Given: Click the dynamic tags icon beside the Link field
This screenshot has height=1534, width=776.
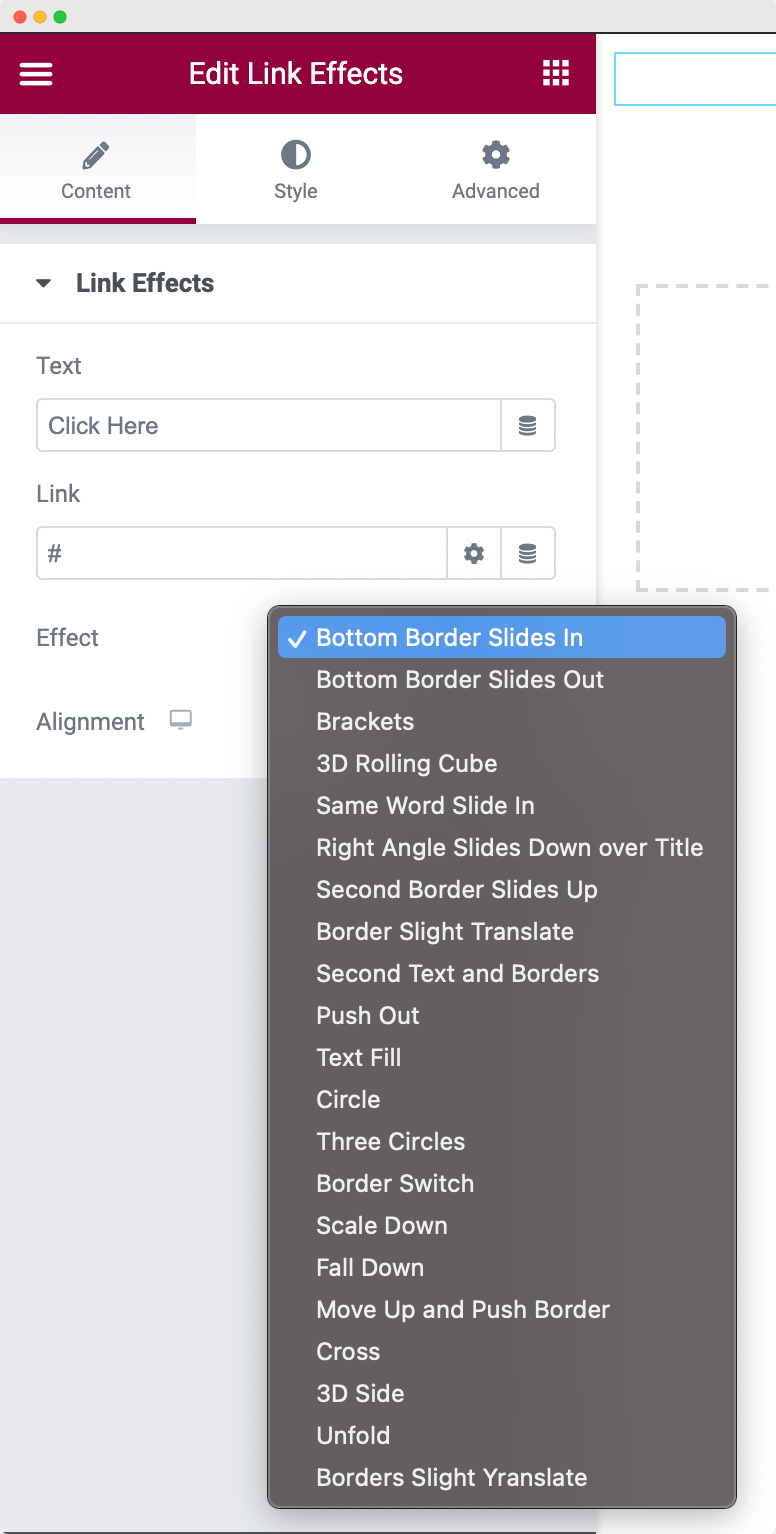Looking at the screenshot, I should pyautogui.click(x=528, y=553).
